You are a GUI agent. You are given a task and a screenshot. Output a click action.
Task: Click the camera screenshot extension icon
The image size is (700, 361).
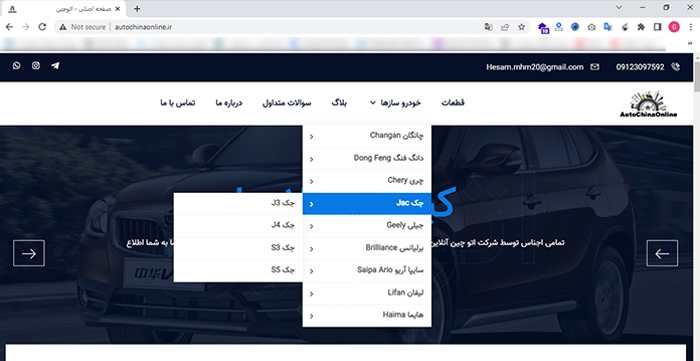click(592, 27)
